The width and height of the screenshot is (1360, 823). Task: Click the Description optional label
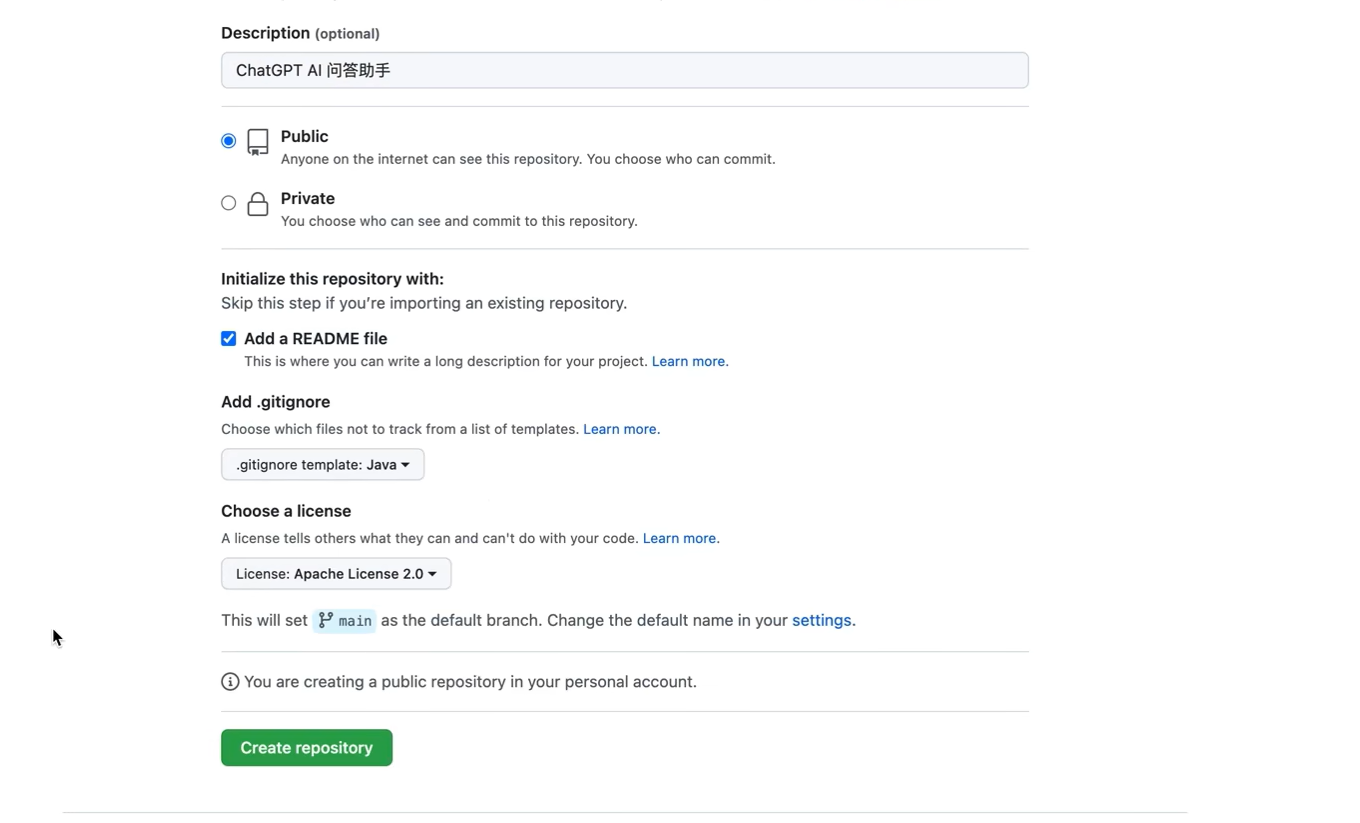[300, 33]
